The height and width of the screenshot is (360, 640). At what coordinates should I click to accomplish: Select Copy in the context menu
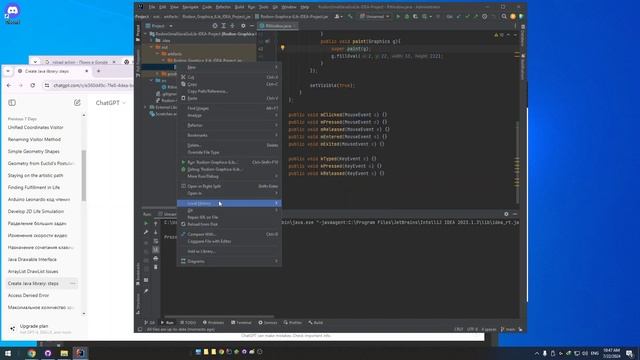pos(229,84)
